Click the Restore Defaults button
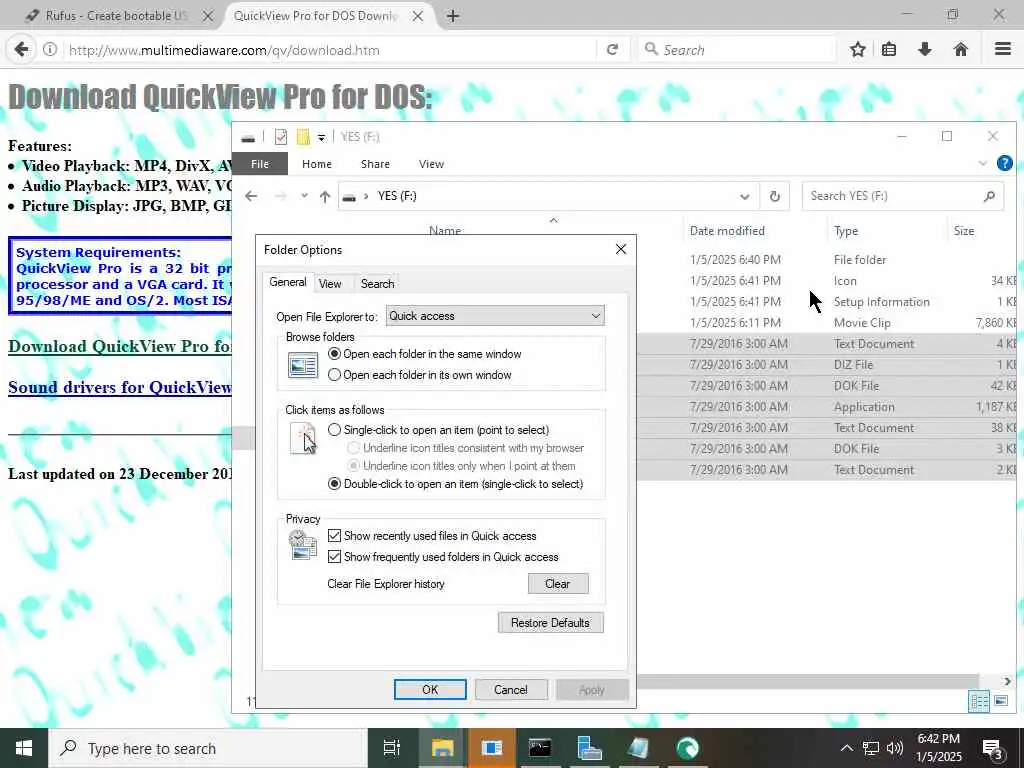Image resolution: width=1024 pixels, height=768 pixels. [551, 622]
